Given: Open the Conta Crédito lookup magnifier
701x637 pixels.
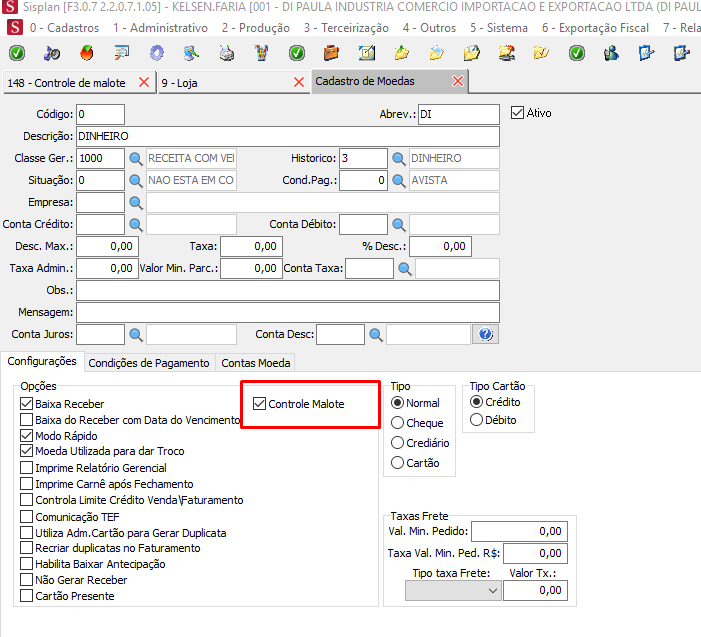Looking at the screenshot, I should [135, 224].
